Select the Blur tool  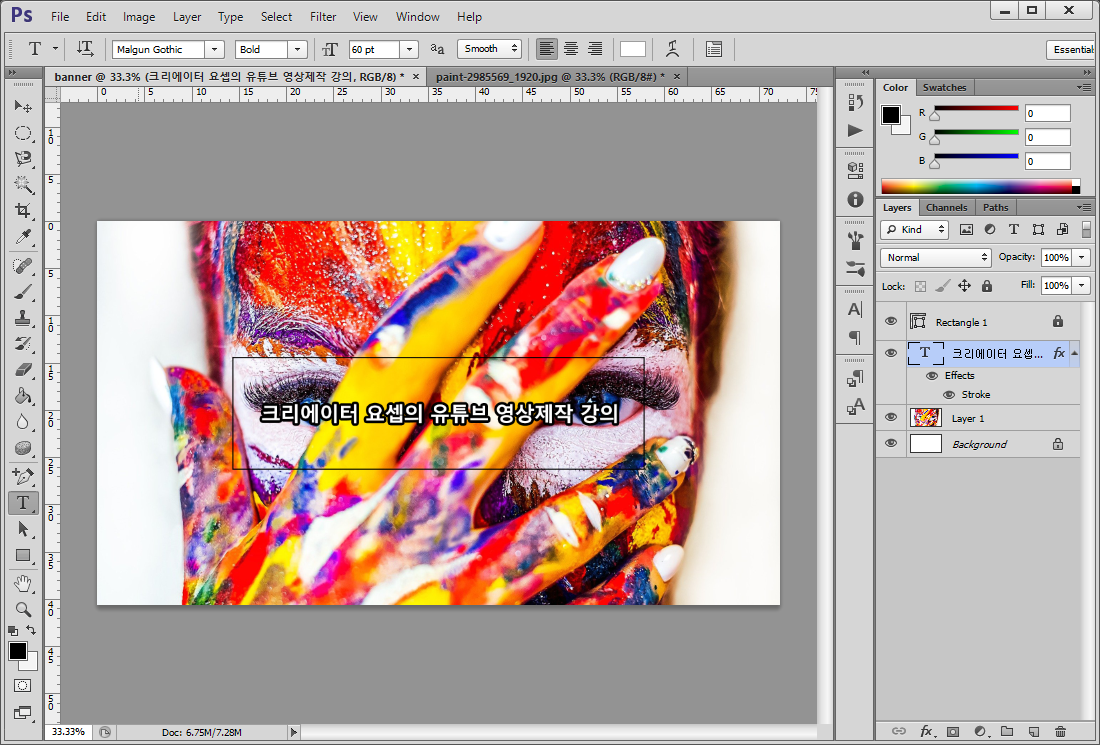tap(23, 422)
